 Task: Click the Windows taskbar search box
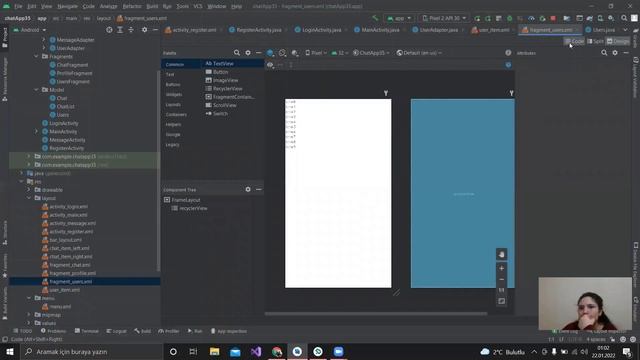pyautogui.click(x=92, y=351)
